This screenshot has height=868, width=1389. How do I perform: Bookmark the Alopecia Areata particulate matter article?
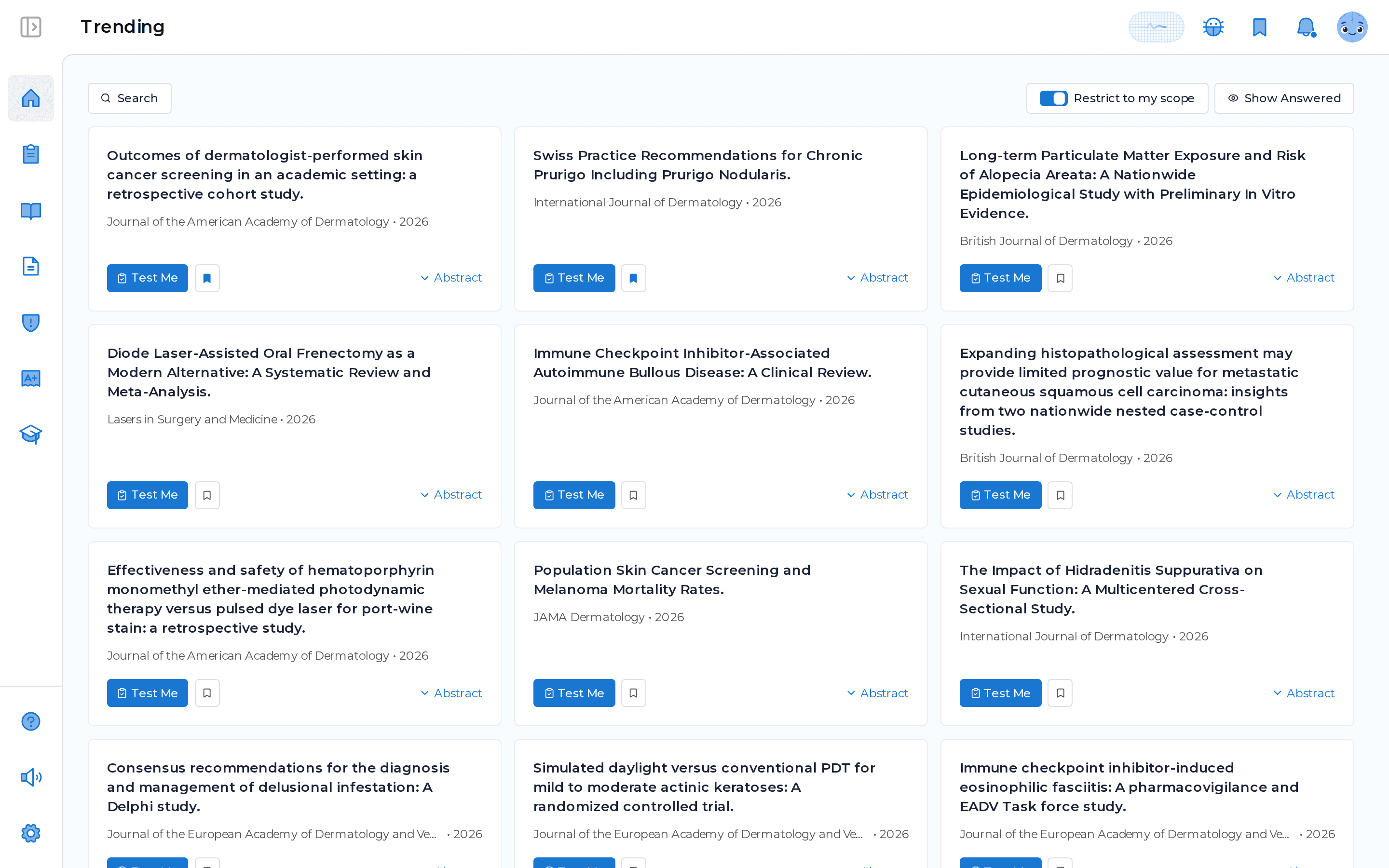[1060, 278]
